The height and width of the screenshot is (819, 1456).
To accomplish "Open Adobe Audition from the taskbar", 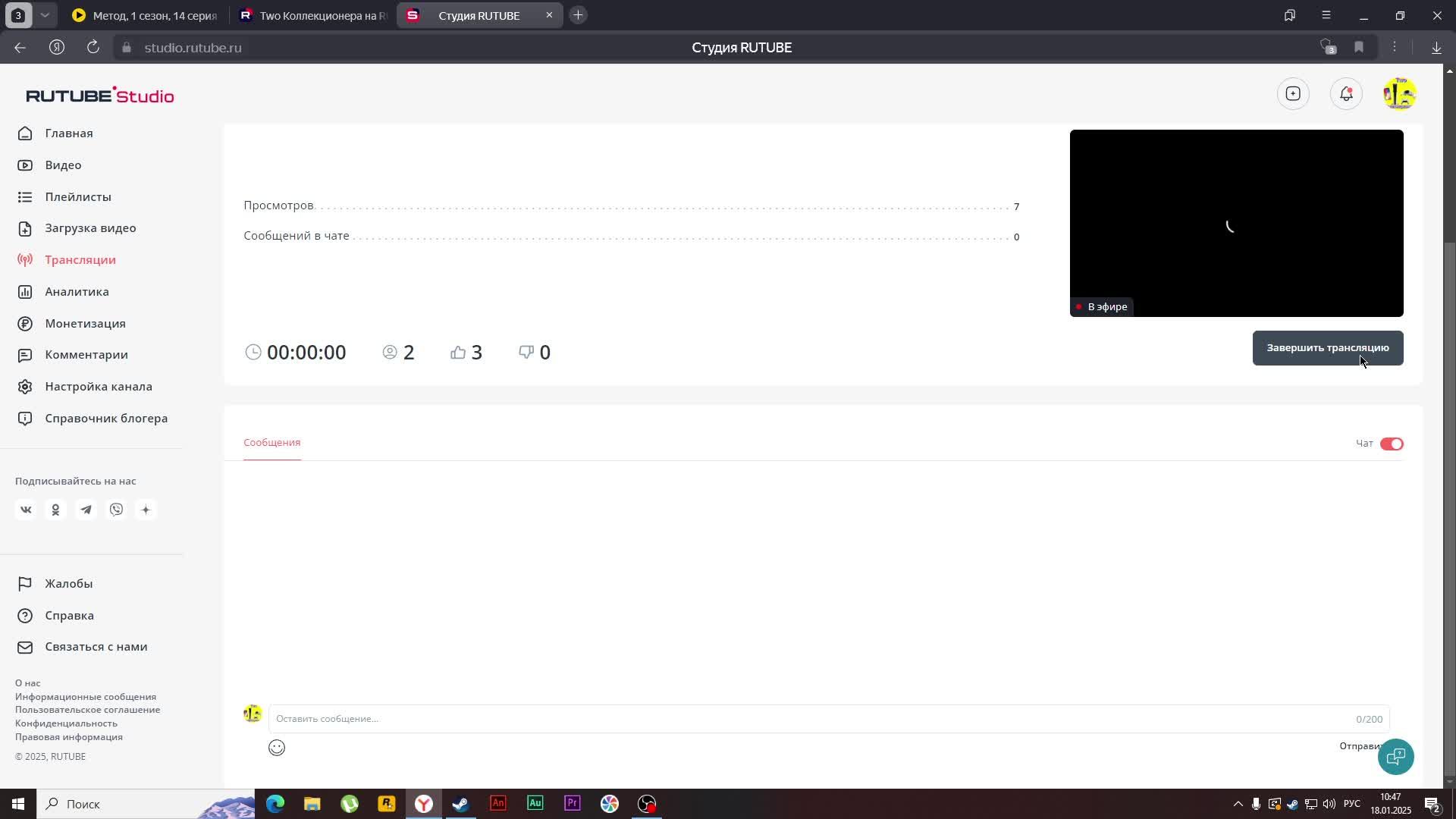I will coord(535,804).
